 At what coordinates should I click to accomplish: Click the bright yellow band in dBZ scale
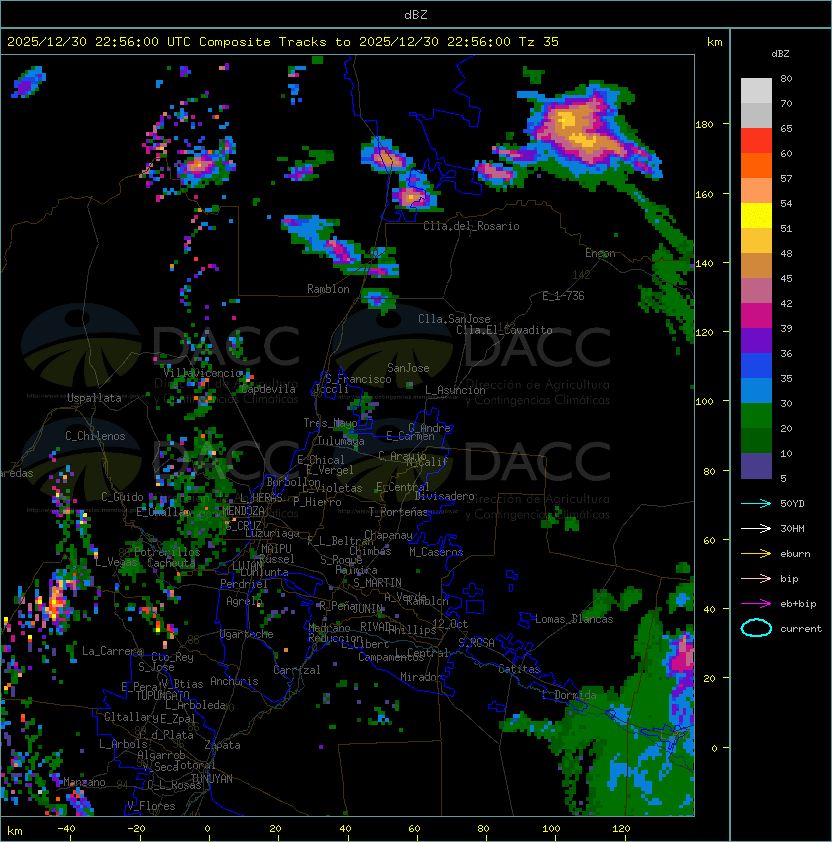pyautogui.click(x=756, y=216)
